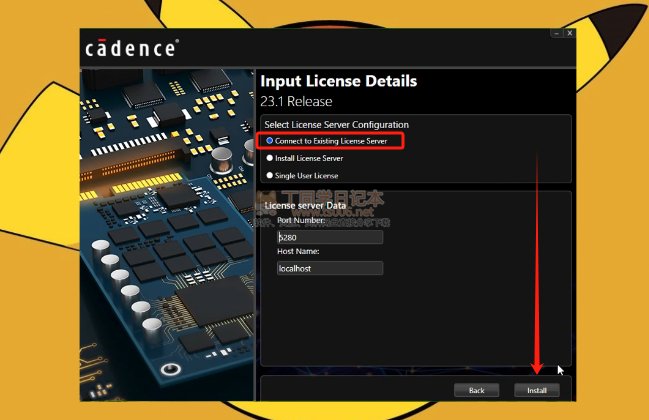Click the 23.1 Release version text

[296, 101]
